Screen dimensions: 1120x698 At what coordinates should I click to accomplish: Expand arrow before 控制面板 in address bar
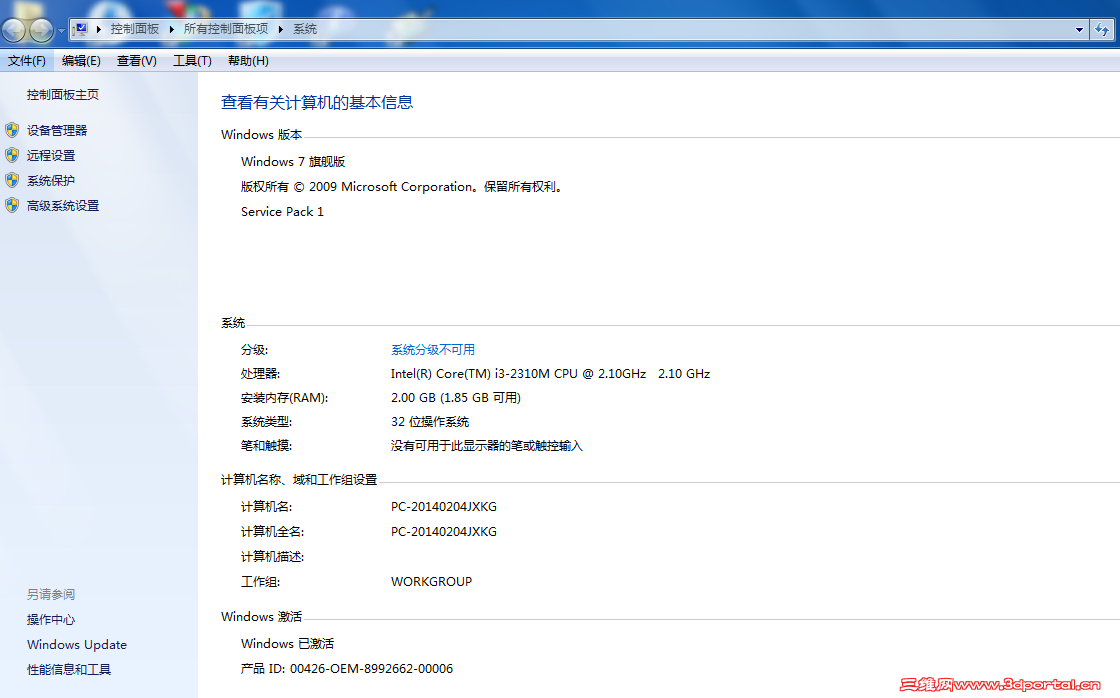point(99,29)
